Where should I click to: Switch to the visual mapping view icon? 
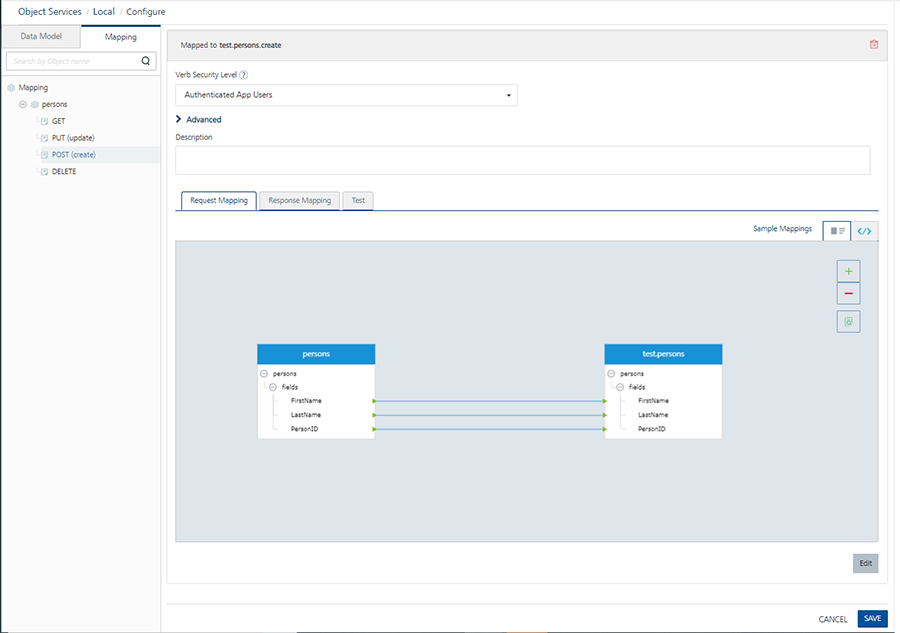tap(837, 231)
